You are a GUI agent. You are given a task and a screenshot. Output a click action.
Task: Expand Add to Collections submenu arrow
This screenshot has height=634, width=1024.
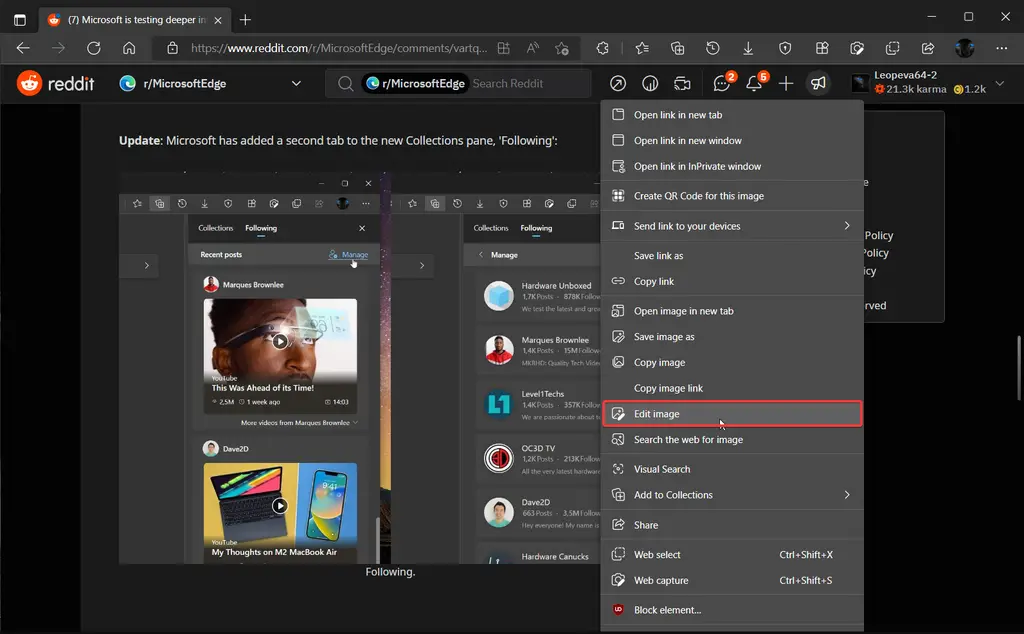coord(846,495)
